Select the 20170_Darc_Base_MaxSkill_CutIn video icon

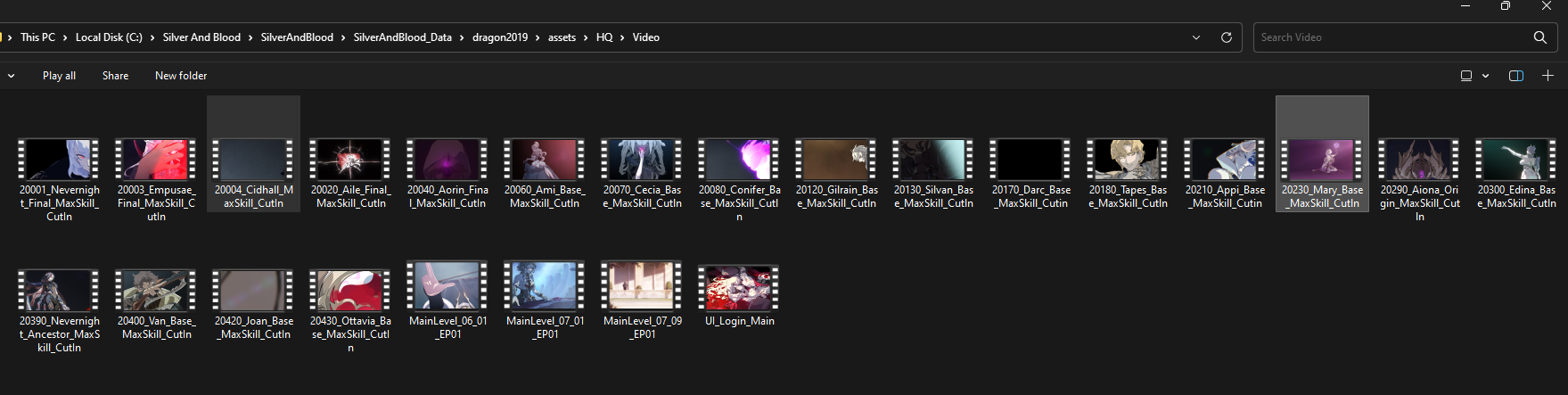(1030, 160)
